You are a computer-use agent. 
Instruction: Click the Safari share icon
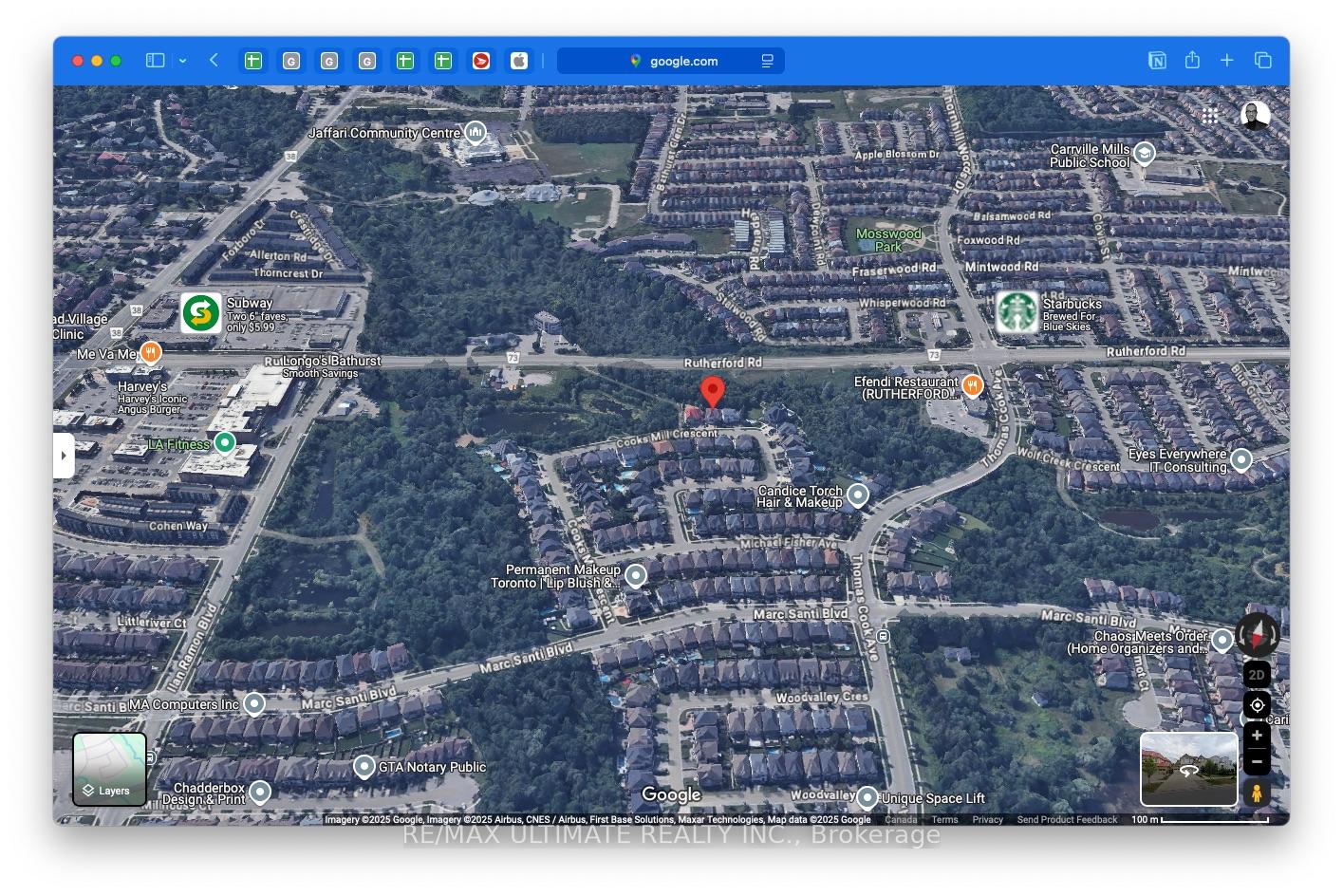click(1192, 60)
